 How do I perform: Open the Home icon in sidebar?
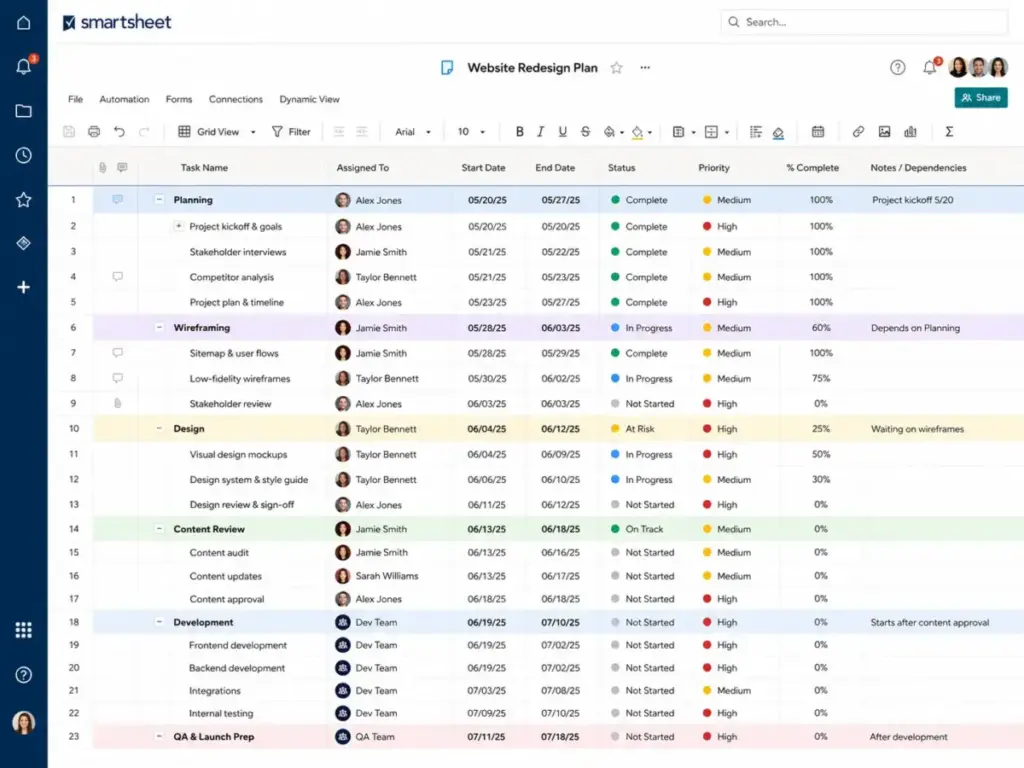[x=24, y=23]
